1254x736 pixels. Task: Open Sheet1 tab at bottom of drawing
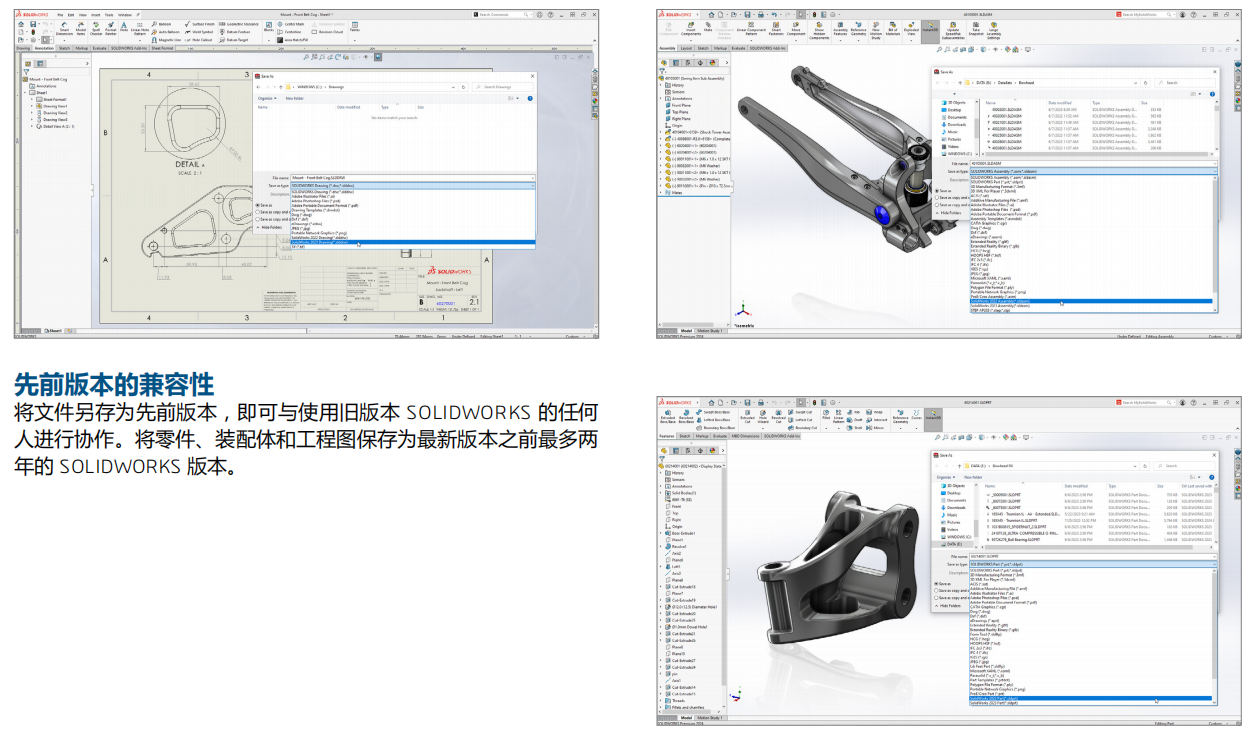53,331
